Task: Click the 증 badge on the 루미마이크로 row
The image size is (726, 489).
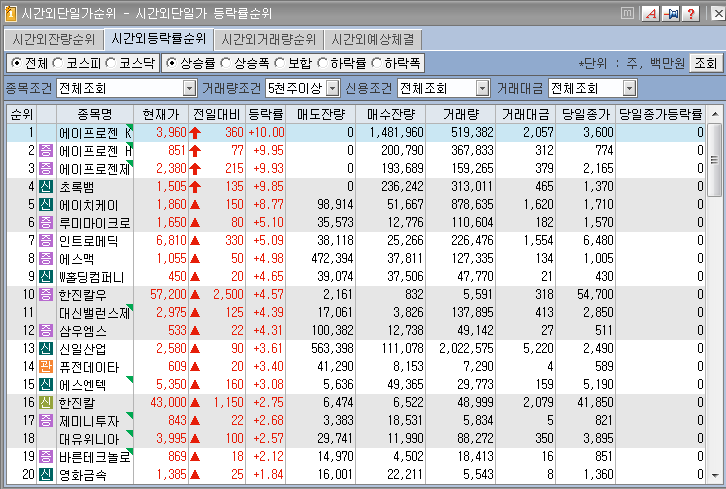Action: tap(45, 222)
